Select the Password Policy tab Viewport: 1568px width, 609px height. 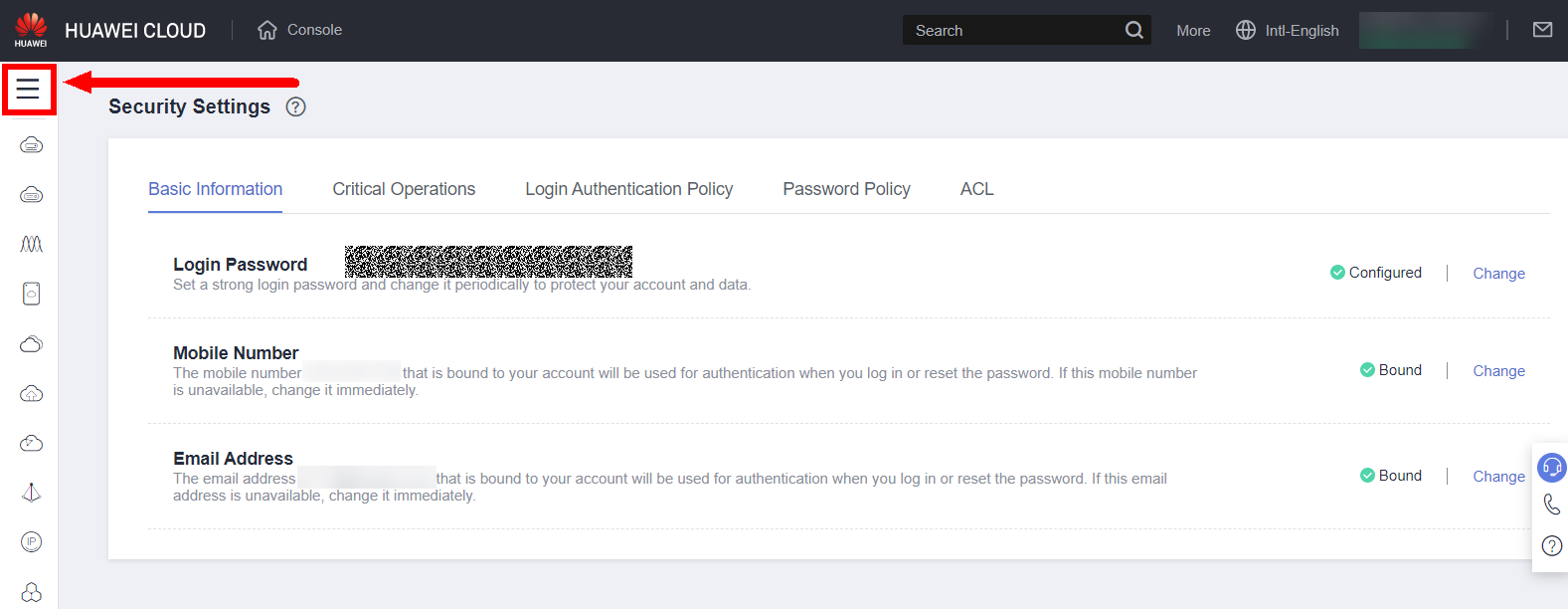pyautogui.click(x=846, y=189)
